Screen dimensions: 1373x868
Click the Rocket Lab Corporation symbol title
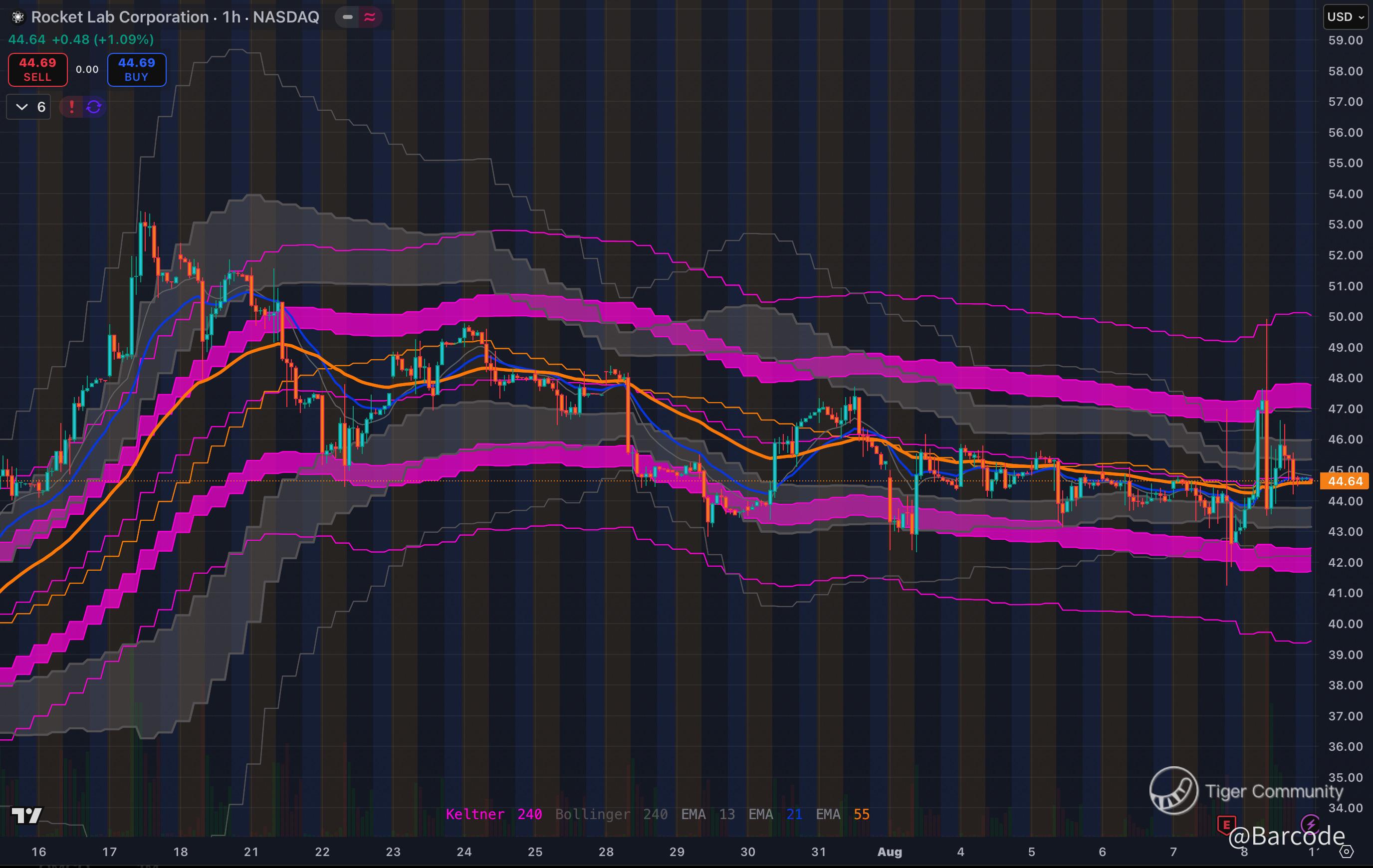point(175,17)
